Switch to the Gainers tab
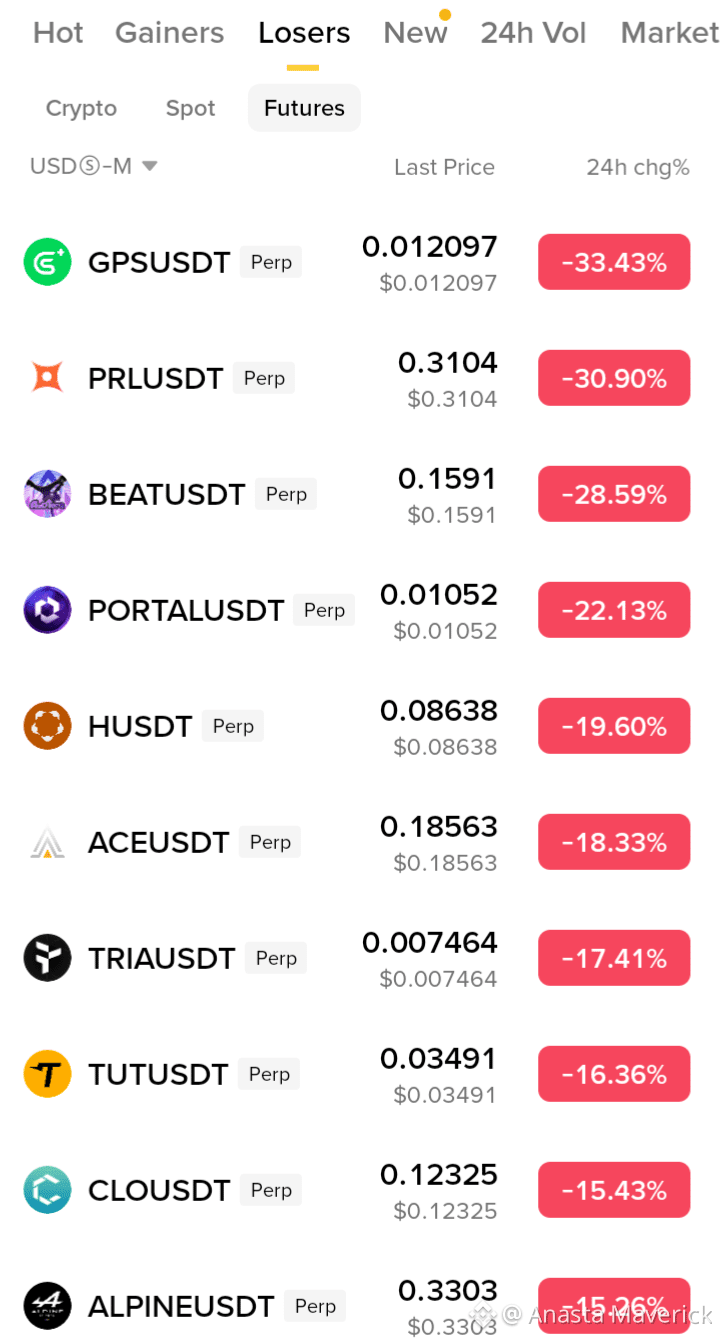 [170, 33]
